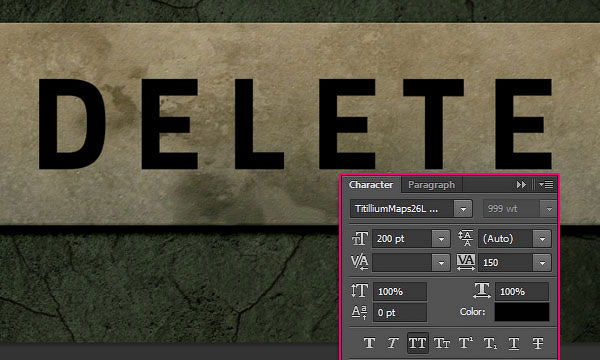Click the tracking field showing 150
This screenshot has height=360, width=600.
click(505, 262)
